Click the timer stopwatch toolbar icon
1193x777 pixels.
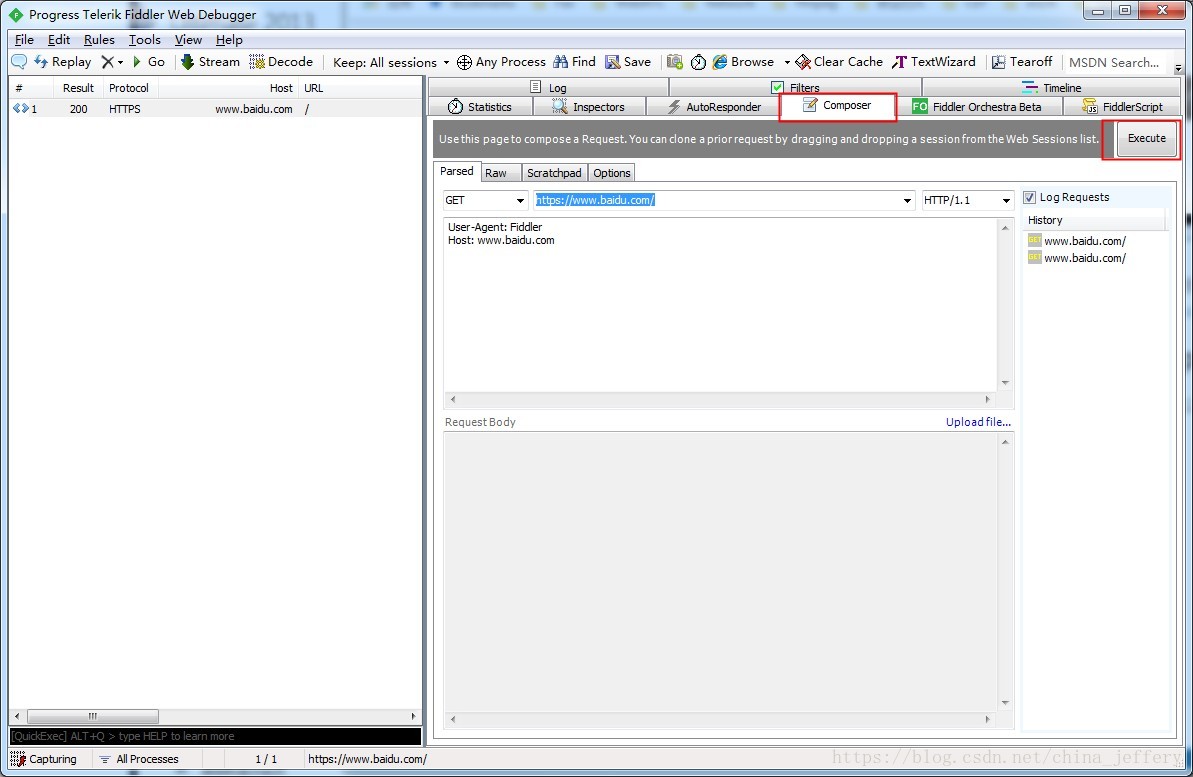coord(698,62)
